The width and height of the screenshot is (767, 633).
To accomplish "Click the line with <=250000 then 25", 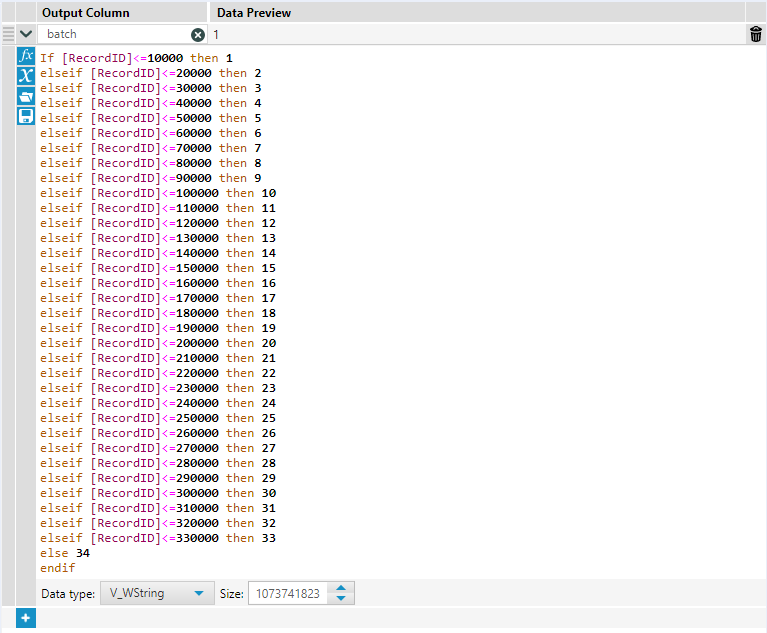I will pyautogui.click(x=158, y=418).
